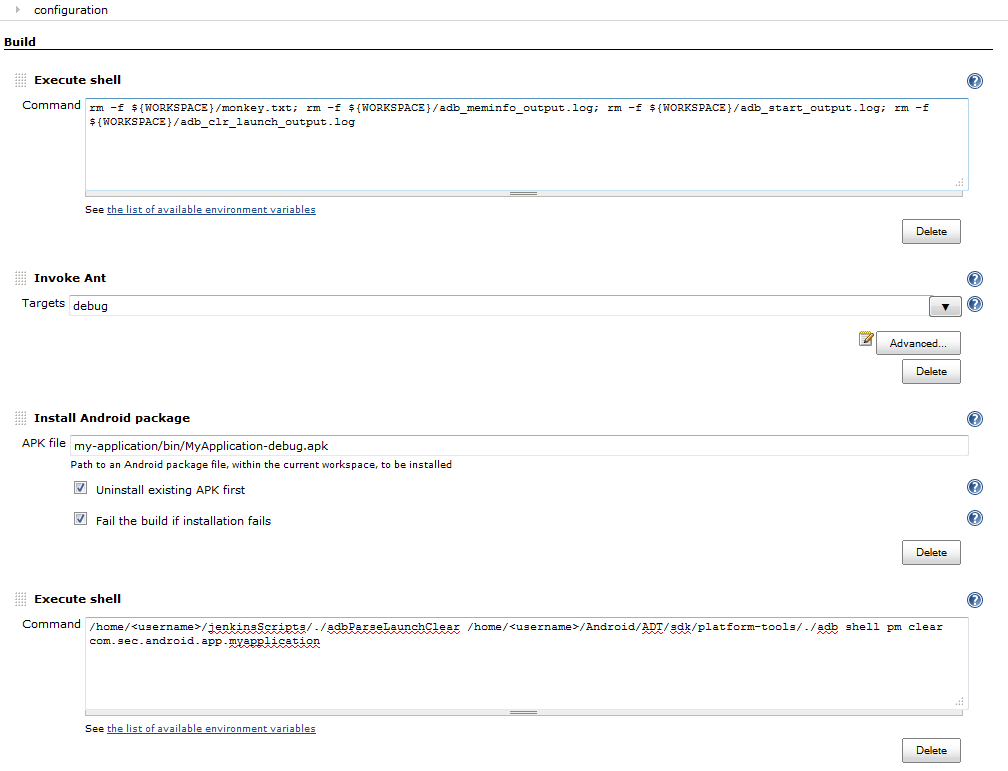The width and height of the screenshot is (1008, 771).
Task: Click the resize grip of the rm -f command box
Action: pos(959,183)
